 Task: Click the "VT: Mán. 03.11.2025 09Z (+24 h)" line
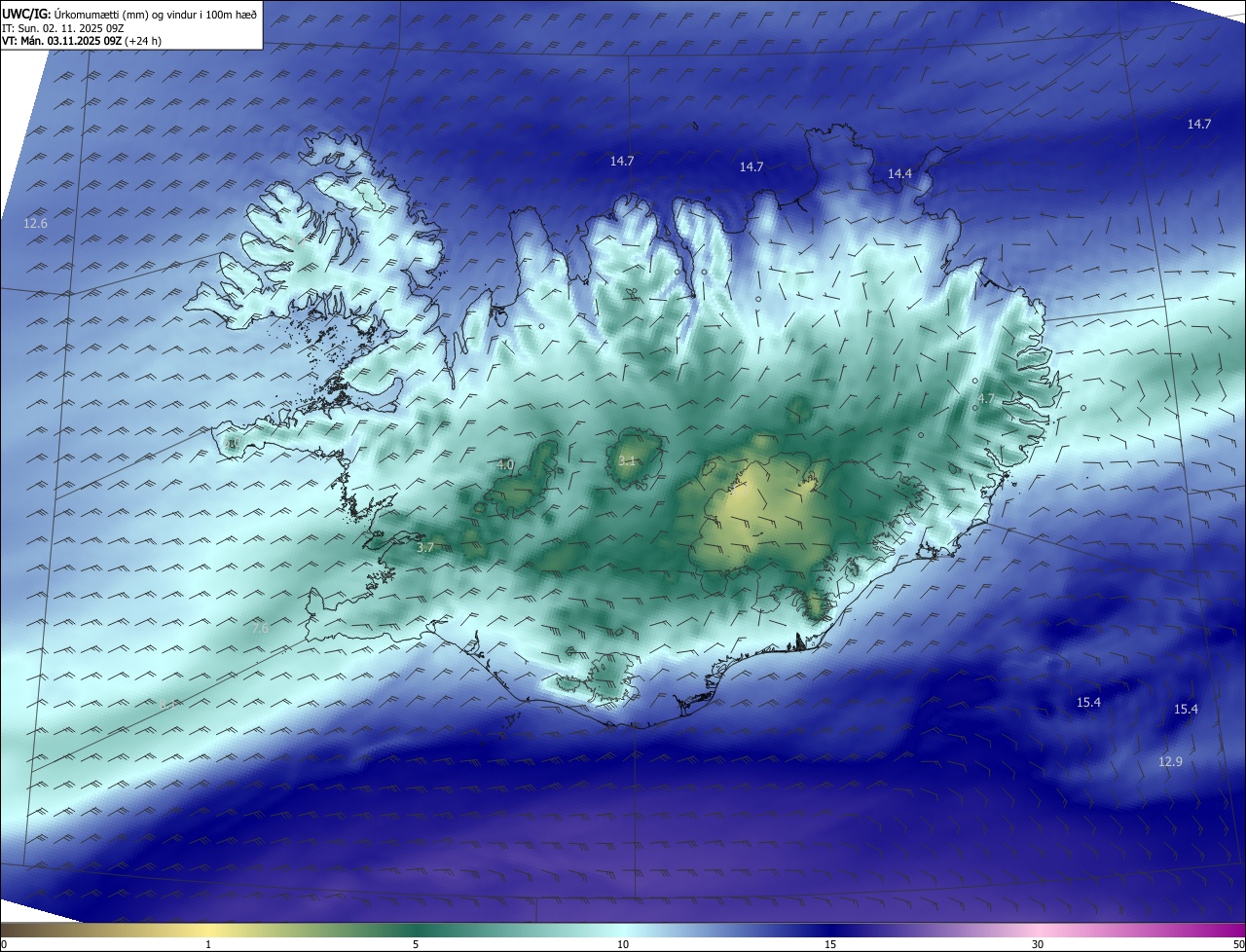(x=82, y=41)
